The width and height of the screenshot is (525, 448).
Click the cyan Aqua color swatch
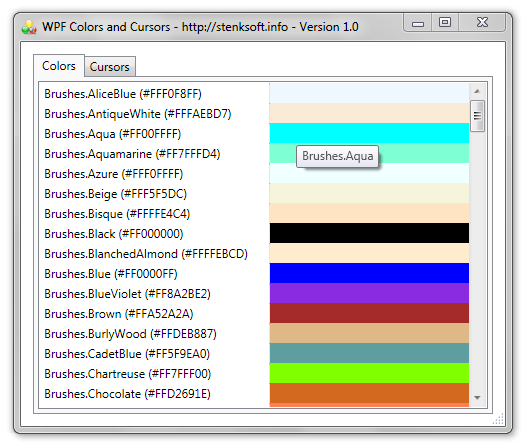[x=369, y=133]
